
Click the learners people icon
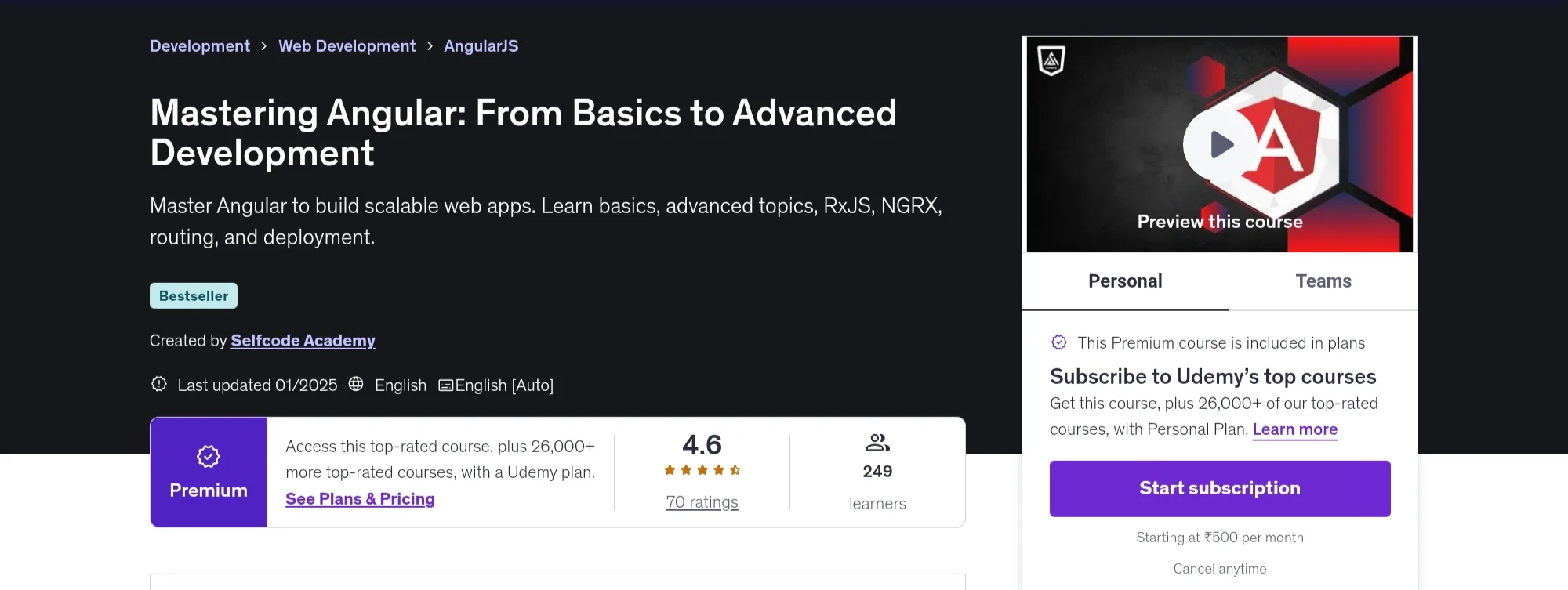pyautogui.click(x=877, y=443)
